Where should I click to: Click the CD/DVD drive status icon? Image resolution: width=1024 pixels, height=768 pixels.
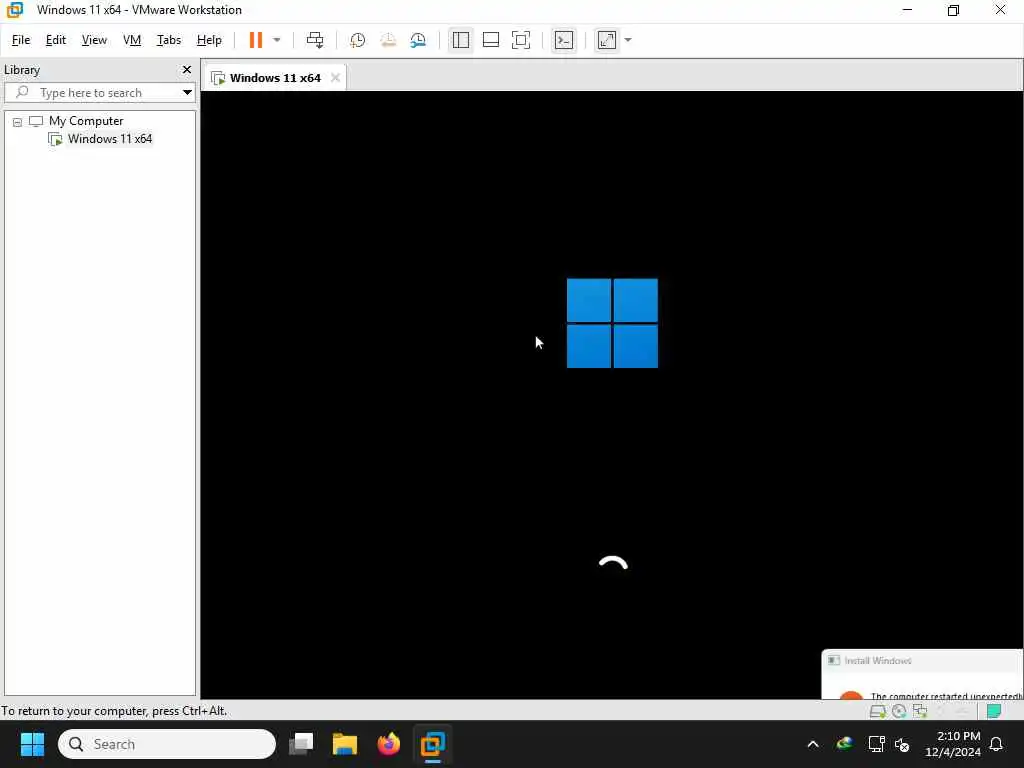(899, 711)
